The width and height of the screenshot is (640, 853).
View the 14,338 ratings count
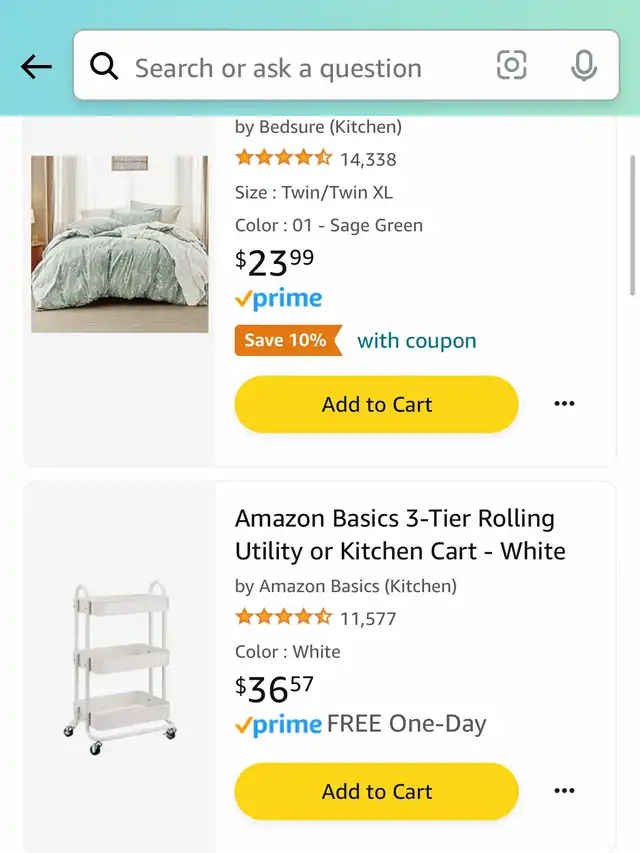coord(368,159)
